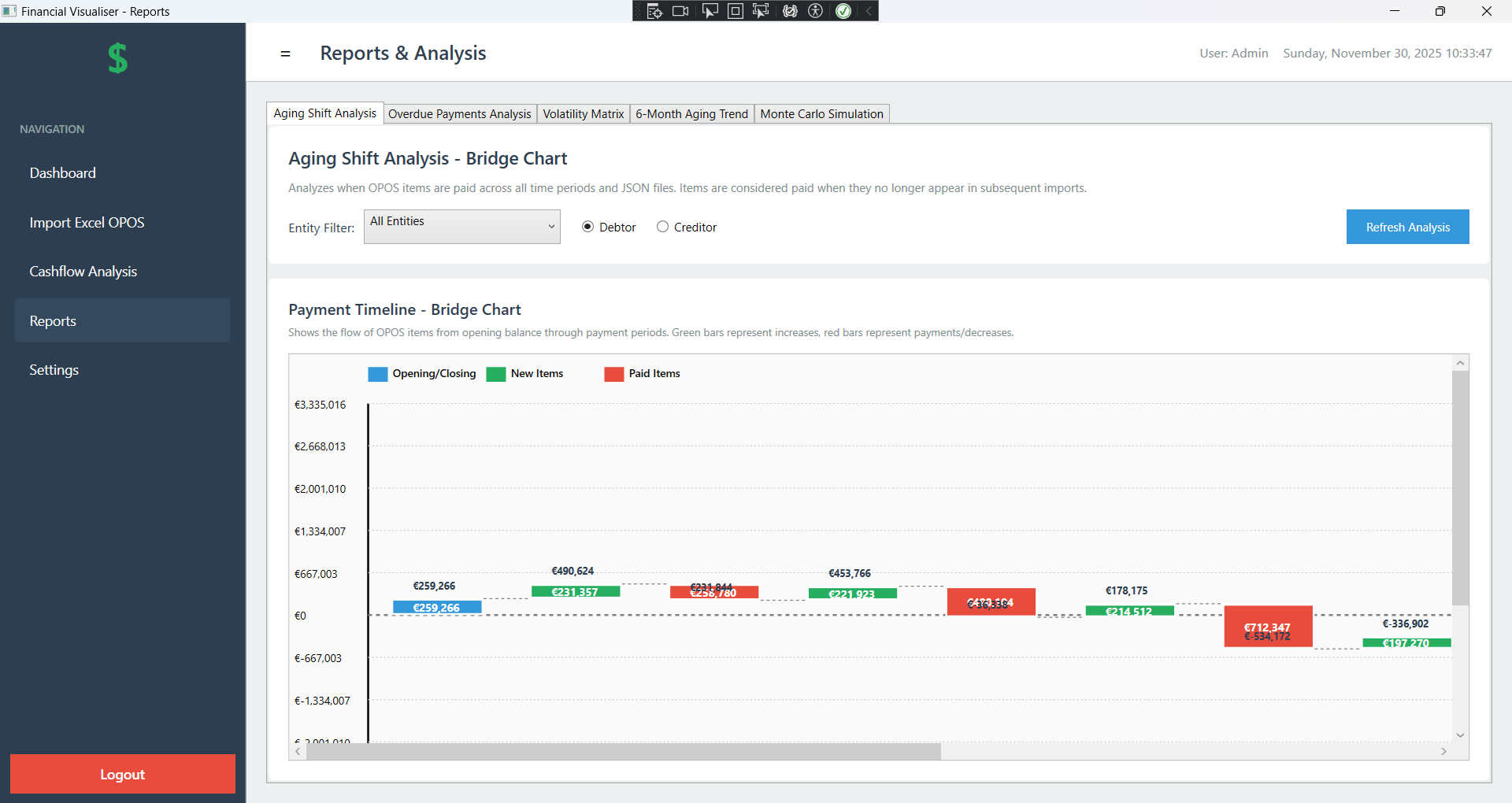
Task: Click the video camera recording icon in toolbar
Action: (x=680, y=11)
